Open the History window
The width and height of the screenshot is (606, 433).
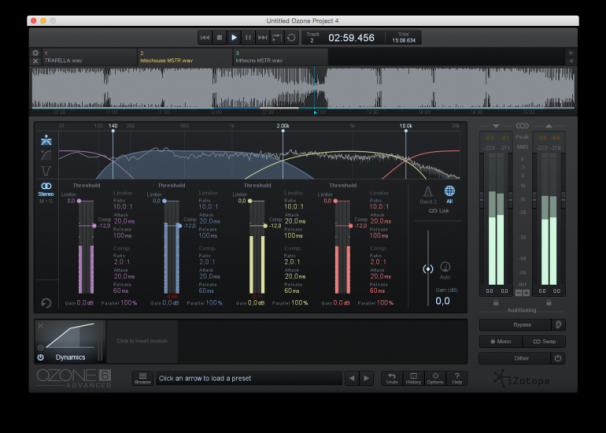click(414, 377)
